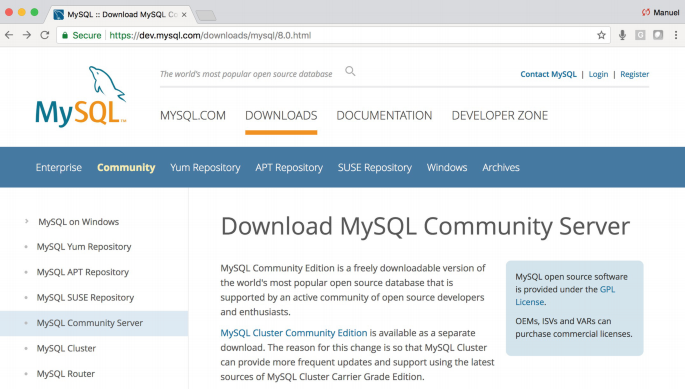Image resolution: width=685 pixels, height=389 pixels.
Task: Open the DEVELOPER ZONE nav item
Action: 499,115
